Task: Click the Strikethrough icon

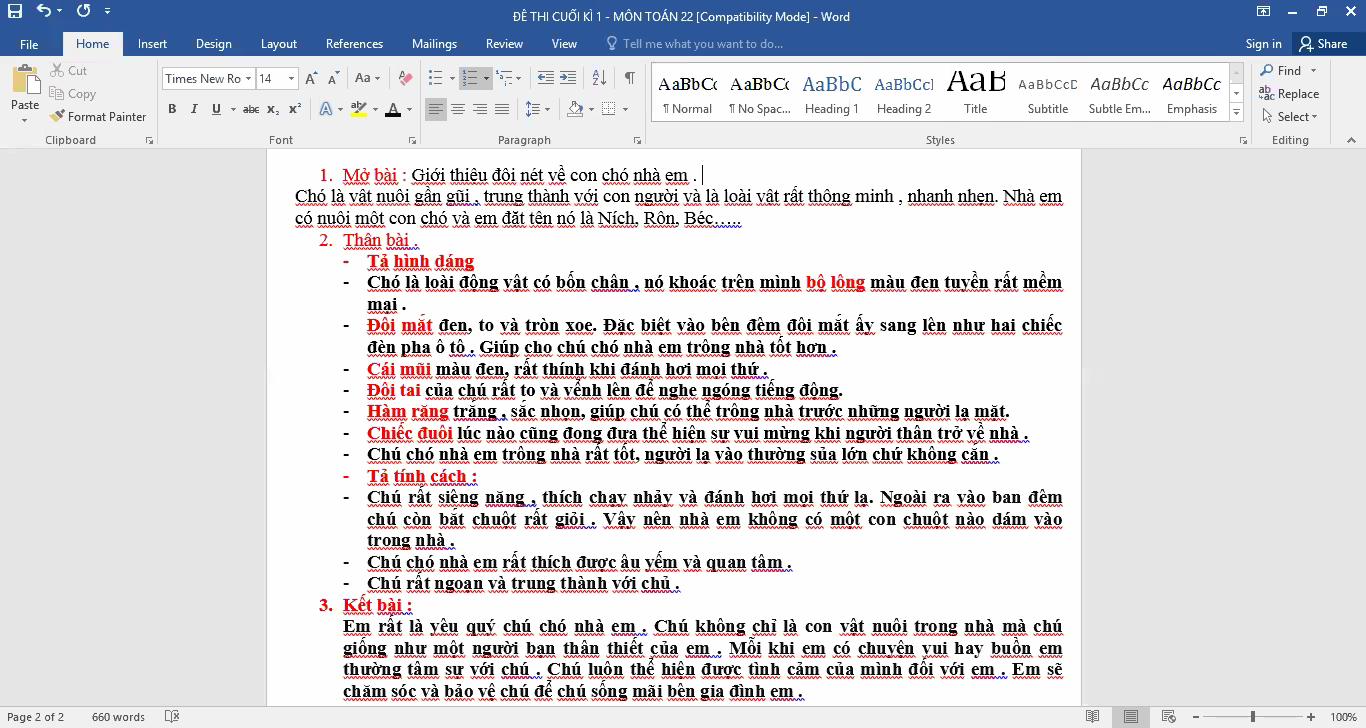Action: (251, 109)
